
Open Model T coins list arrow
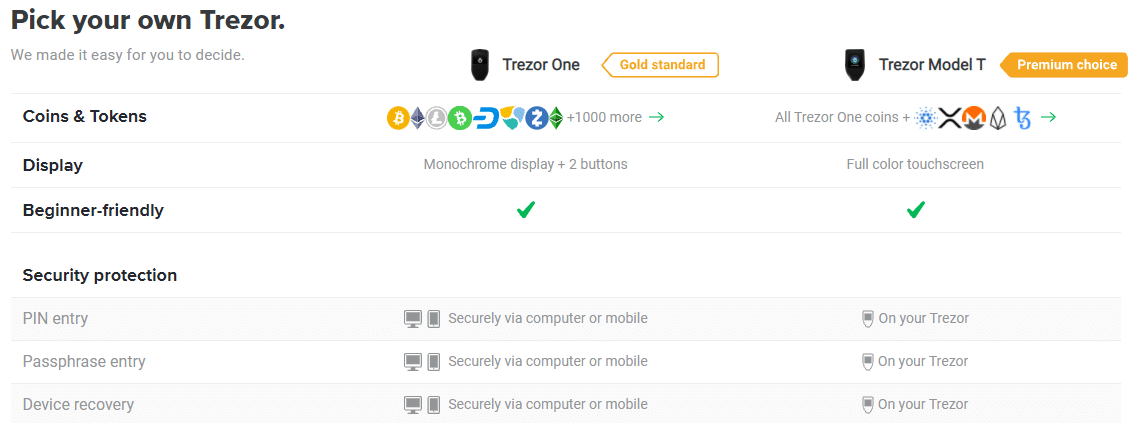pyautogui.click(x=1048, y=118)
